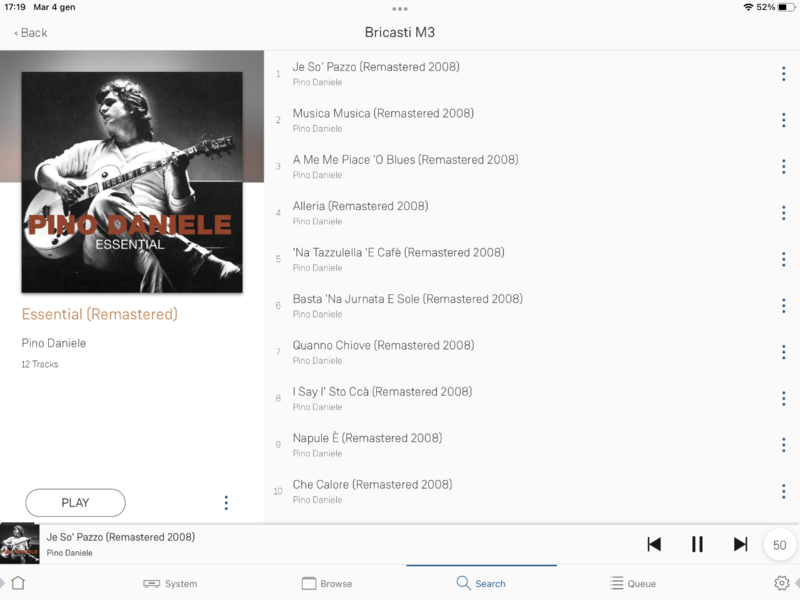Pause the currently playing song
The height and width of the screenshot is (600, 800).
[697, 544]
